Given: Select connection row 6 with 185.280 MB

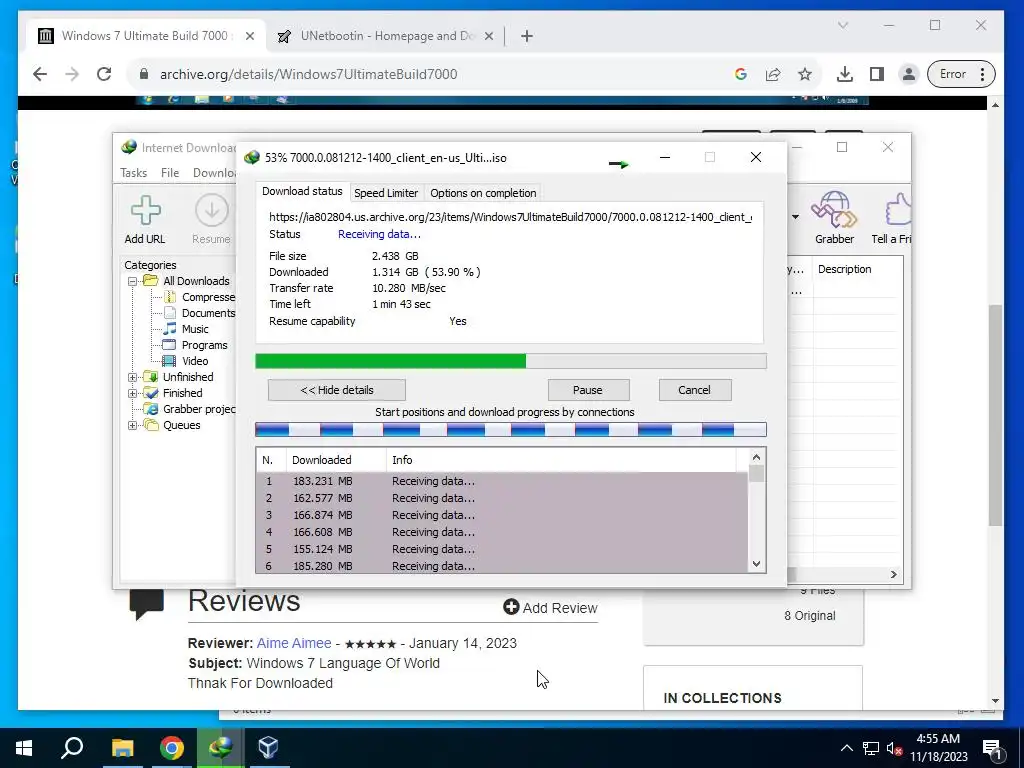Looking at the screenshot, I should click(502, 566).
